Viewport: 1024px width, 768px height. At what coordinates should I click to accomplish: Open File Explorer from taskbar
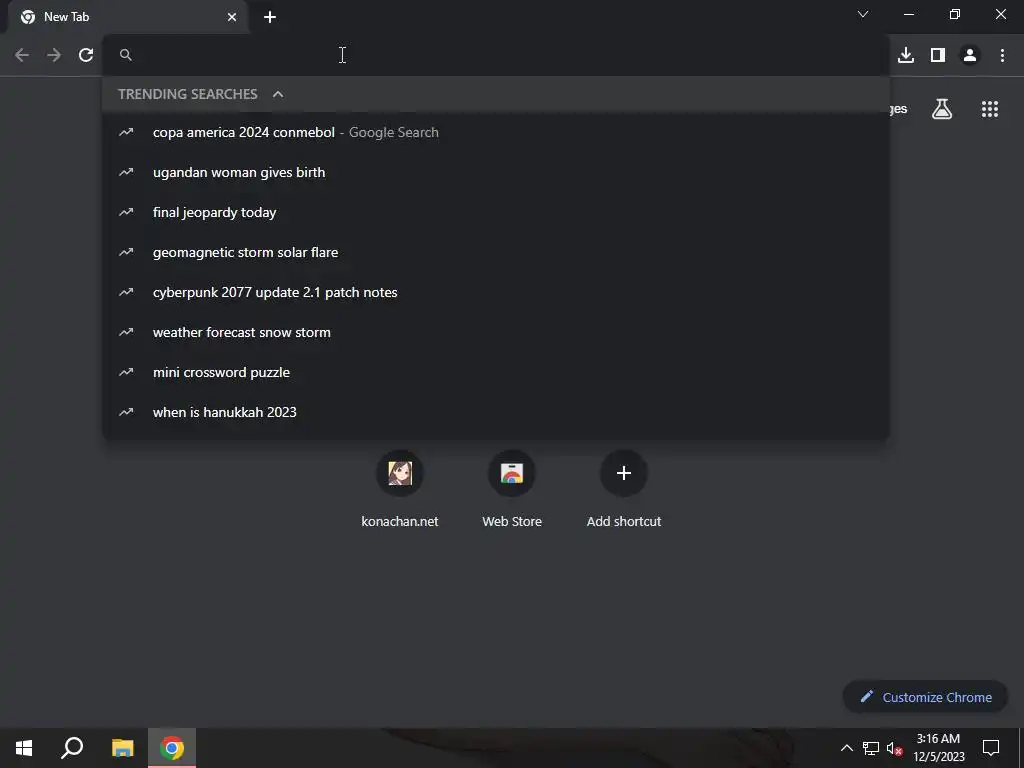(x=122, y=748)
